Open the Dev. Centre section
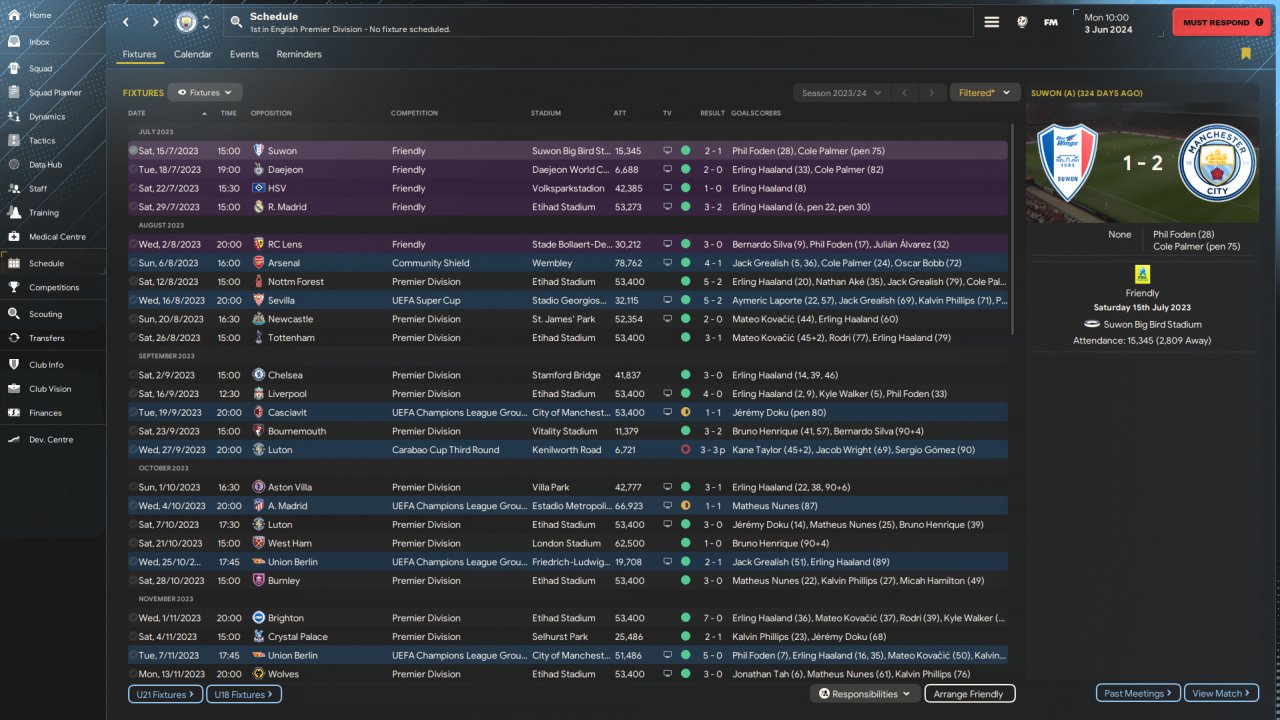The height and width of the screenshot is (720, 1280). (52, 440)
